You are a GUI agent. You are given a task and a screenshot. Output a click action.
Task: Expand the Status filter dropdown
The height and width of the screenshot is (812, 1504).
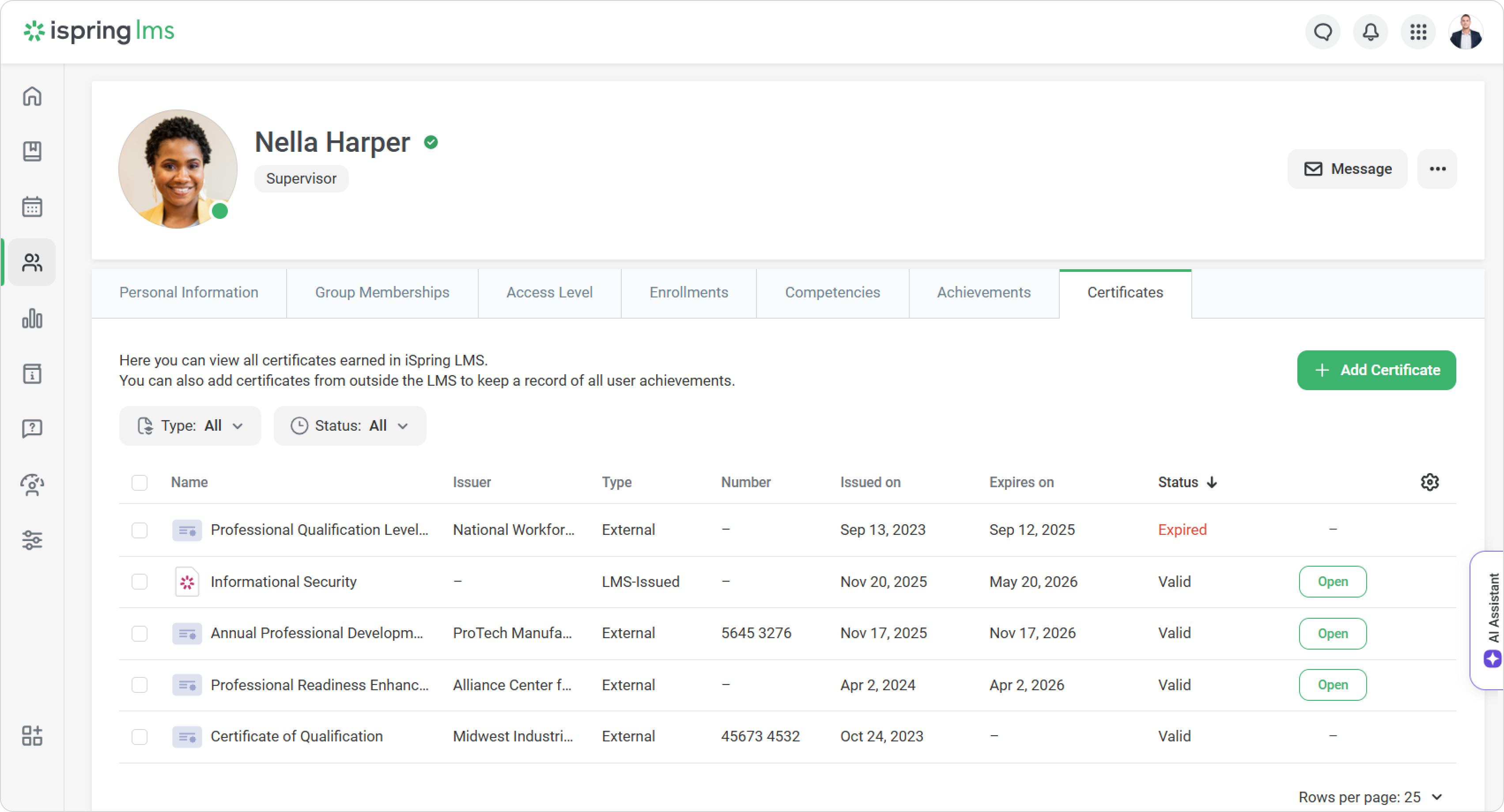coord(350,426)
